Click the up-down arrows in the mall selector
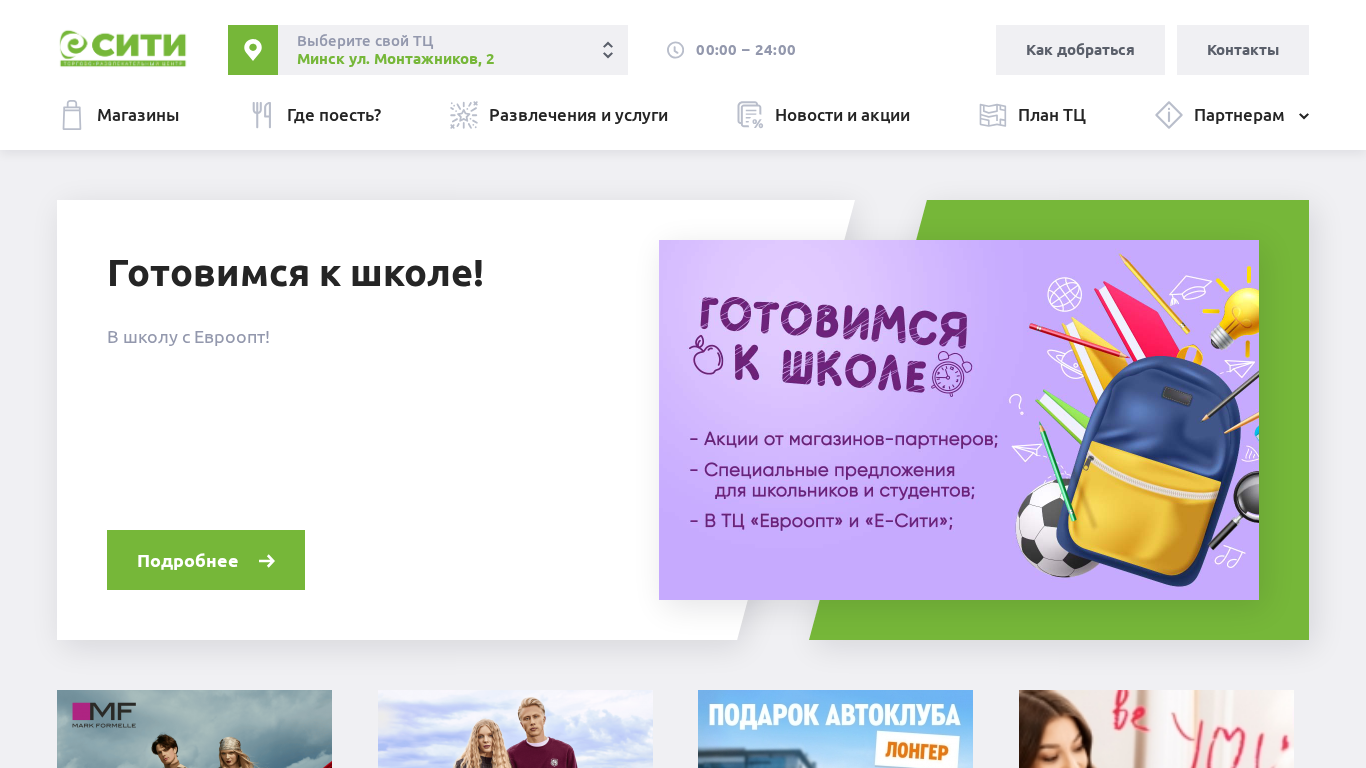Screen dimensions: 1366x768 607,50
